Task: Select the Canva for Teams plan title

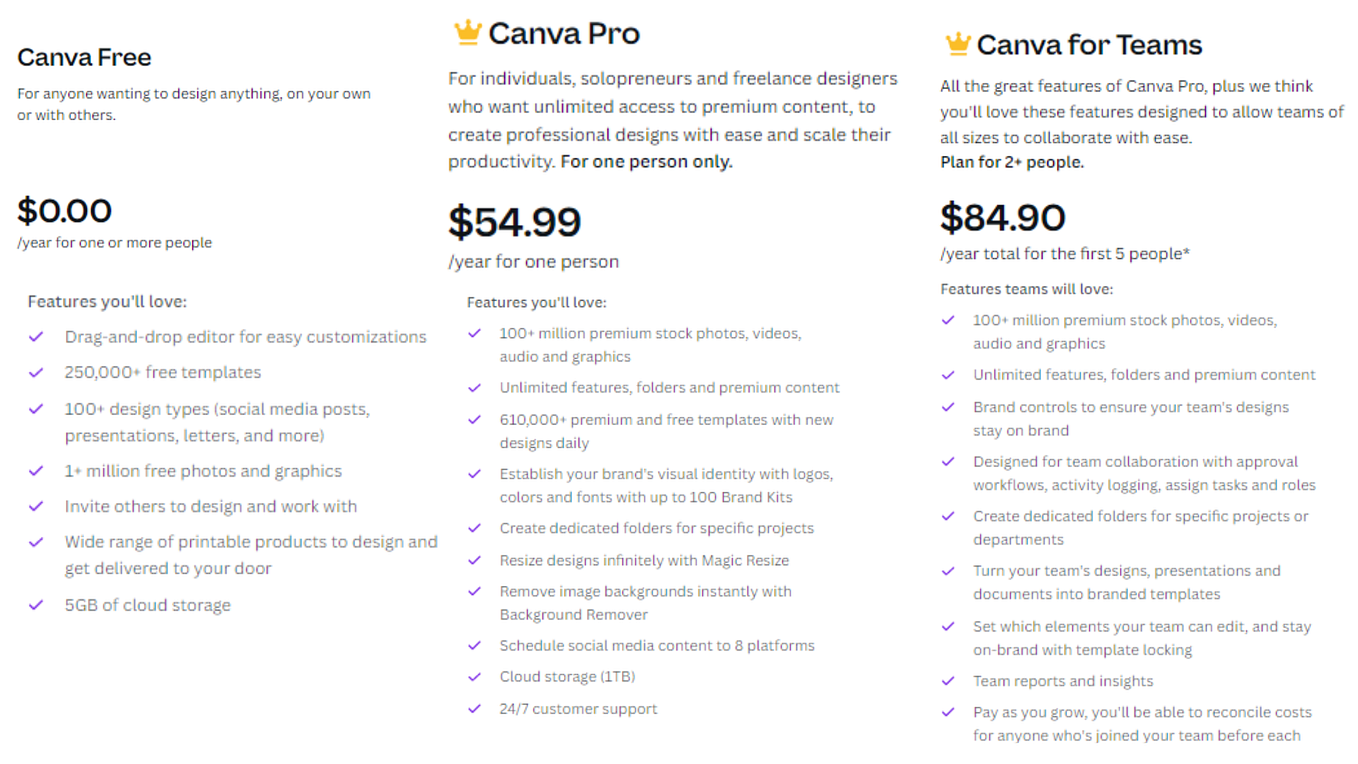Action: (x=1089, y=45)
